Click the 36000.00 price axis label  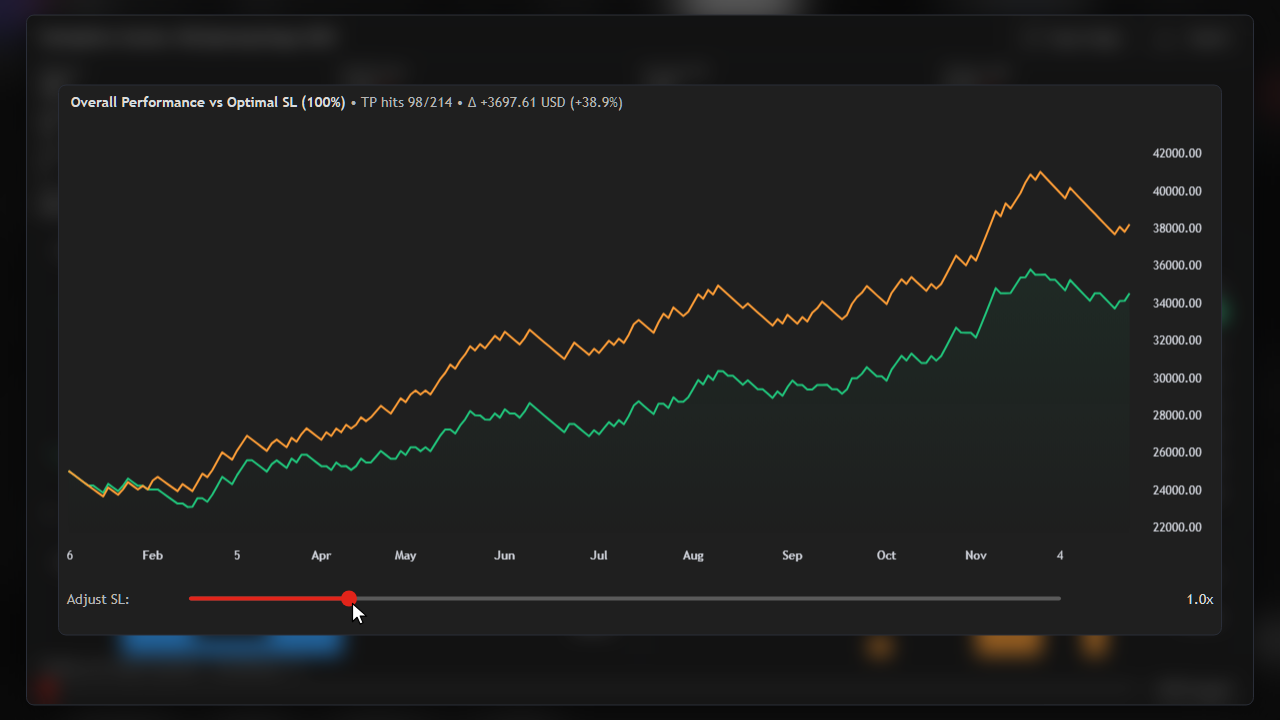pyautogui.click(x=1177, y=265)
